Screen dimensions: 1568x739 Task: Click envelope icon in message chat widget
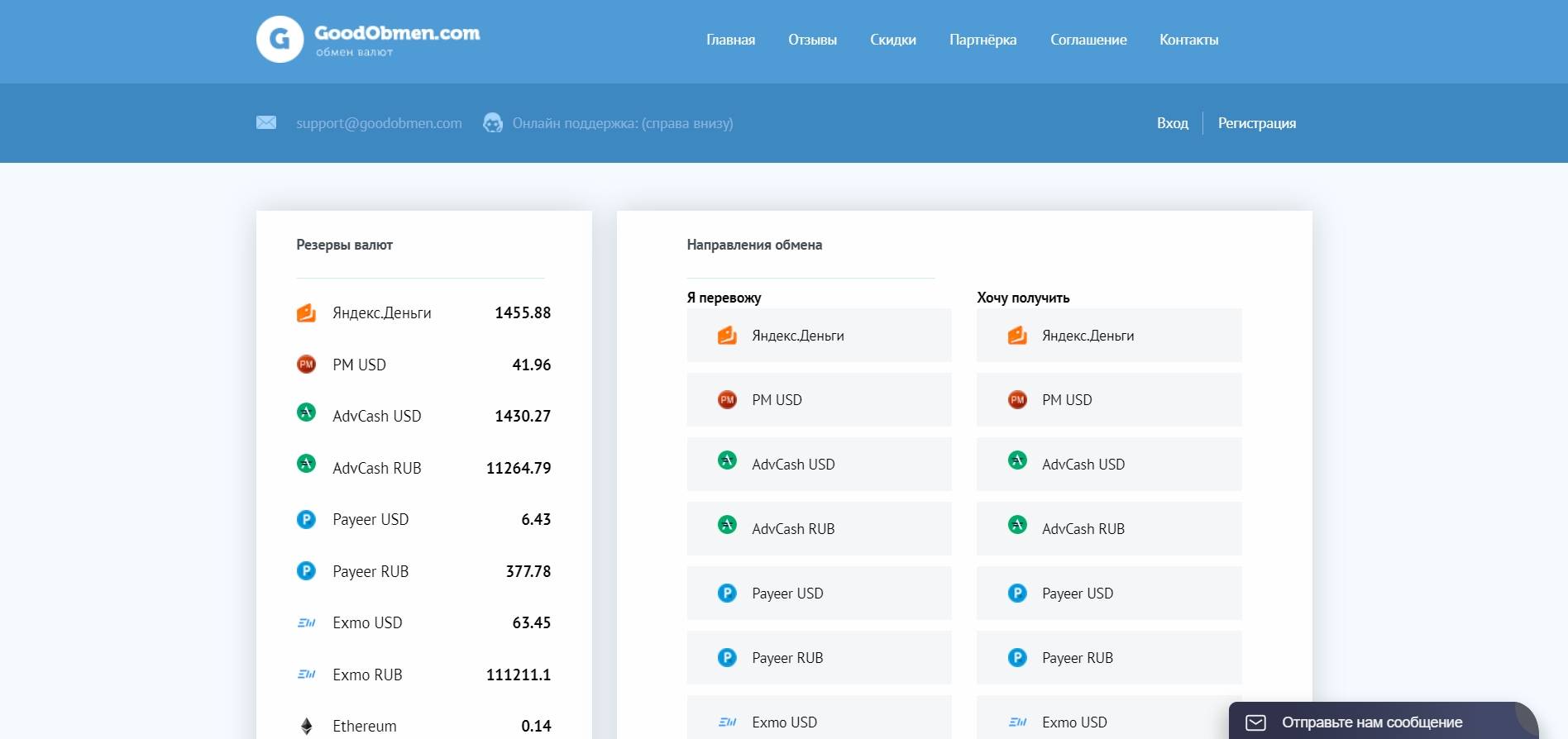click(x=1255, y=722)
